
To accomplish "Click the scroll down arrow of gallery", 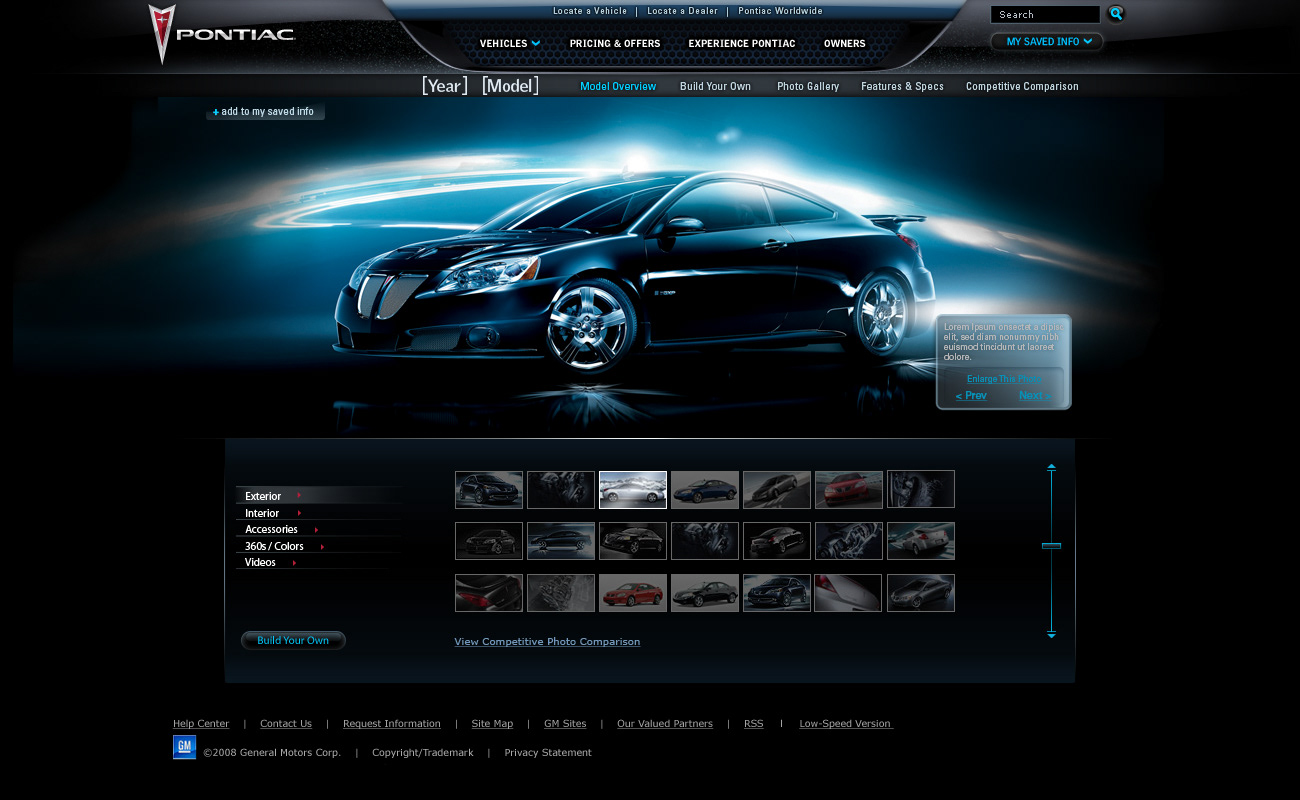I will pyautogui.click(x=1051, y=634).
